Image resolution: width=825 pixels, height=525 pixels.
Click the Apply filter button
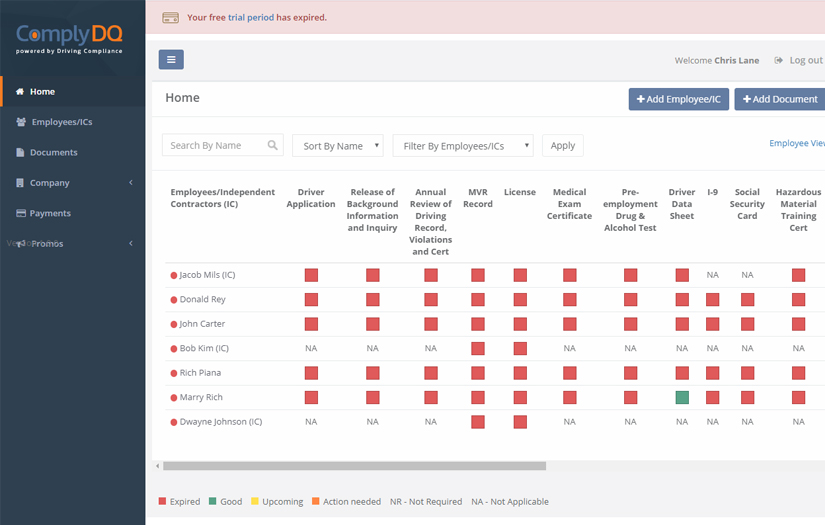pyautogui.click(x=562, y=146)
